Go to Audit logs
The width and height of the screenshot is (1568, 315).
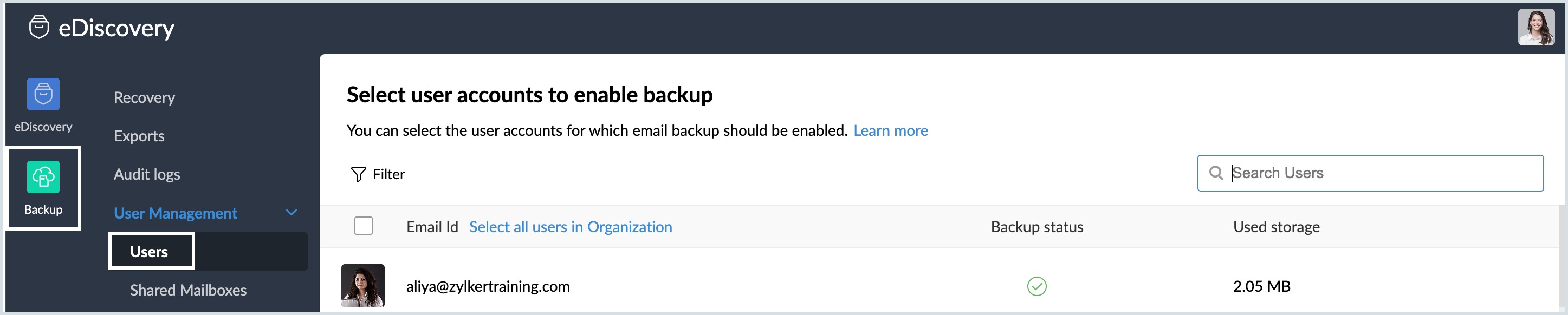coord(147,174)
